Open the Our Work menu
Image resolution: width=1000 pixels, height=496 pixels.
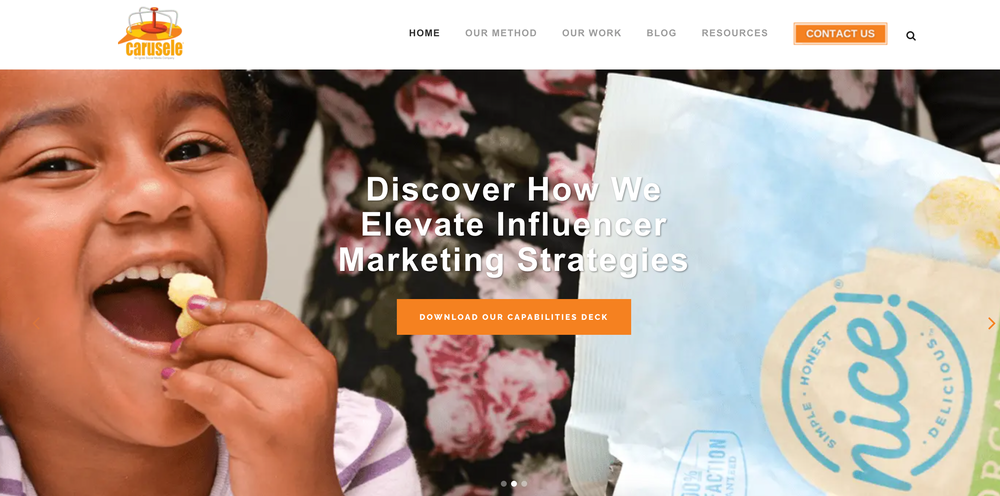[x=591, y=33]
